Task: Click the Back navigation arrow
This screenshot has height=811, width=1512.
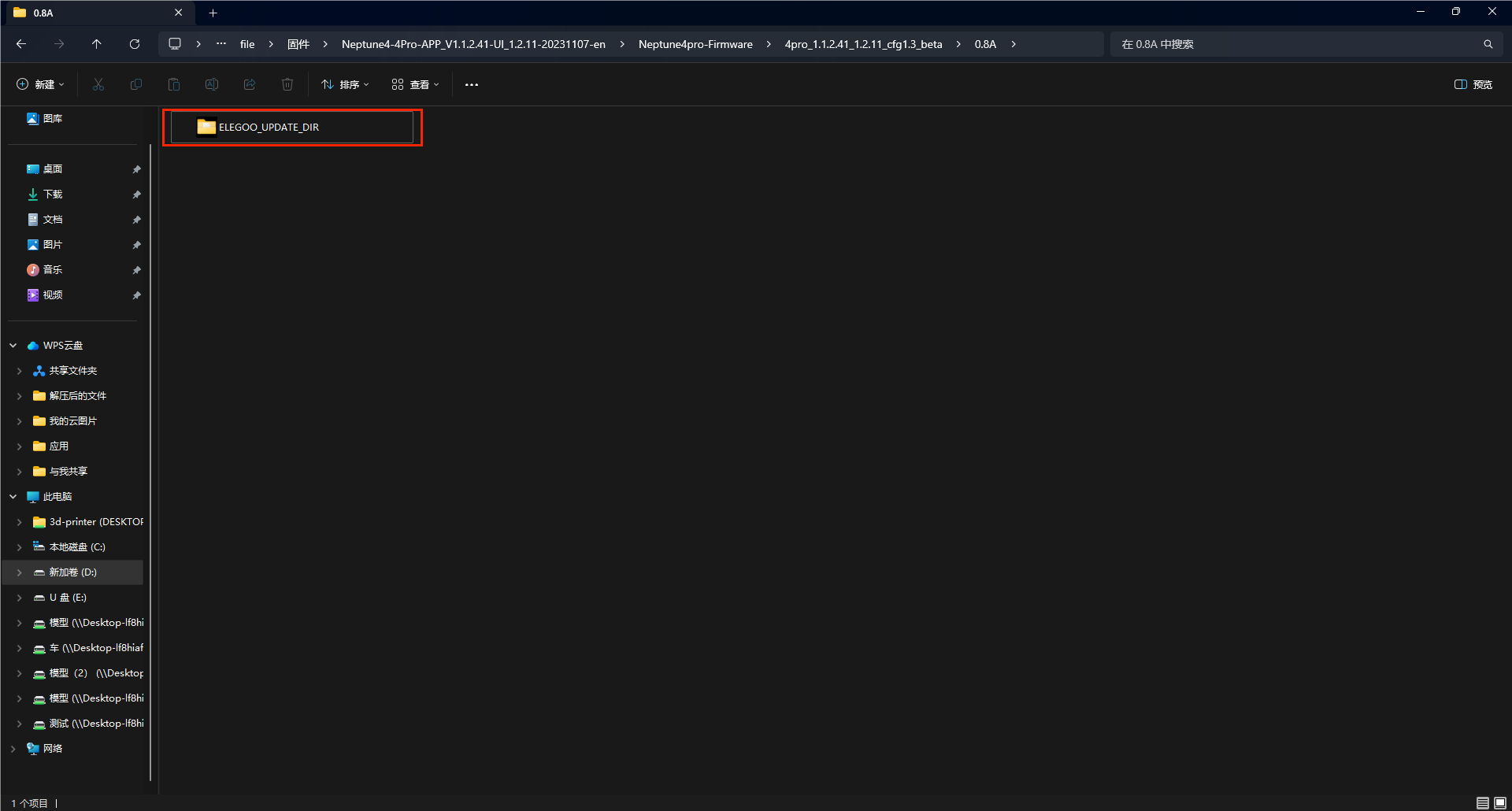Action: click(x=21, y=44)
